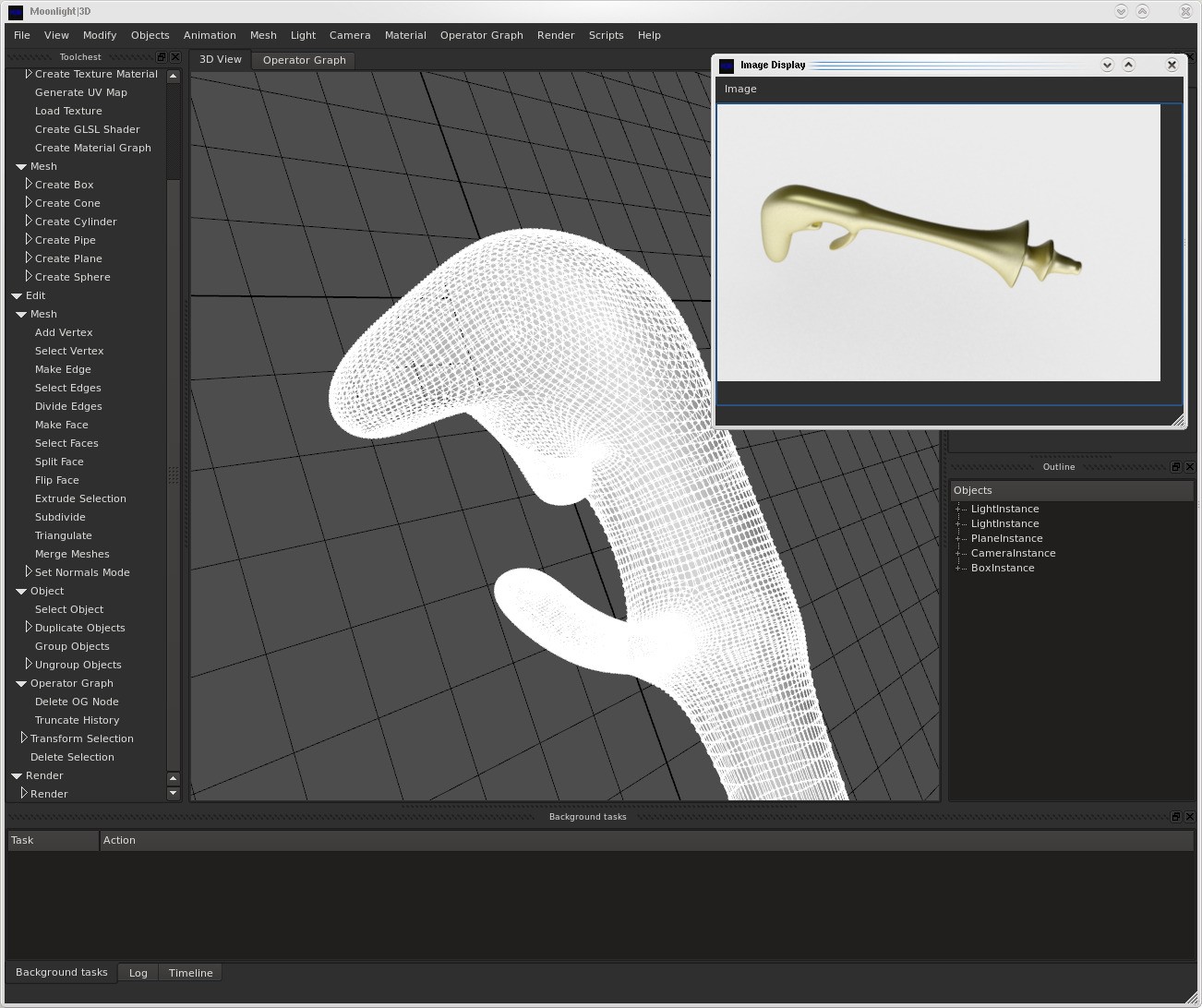Close the Background tasks panel
The width and height of the screenshot is (1202, 1008).
(1189, 817)
